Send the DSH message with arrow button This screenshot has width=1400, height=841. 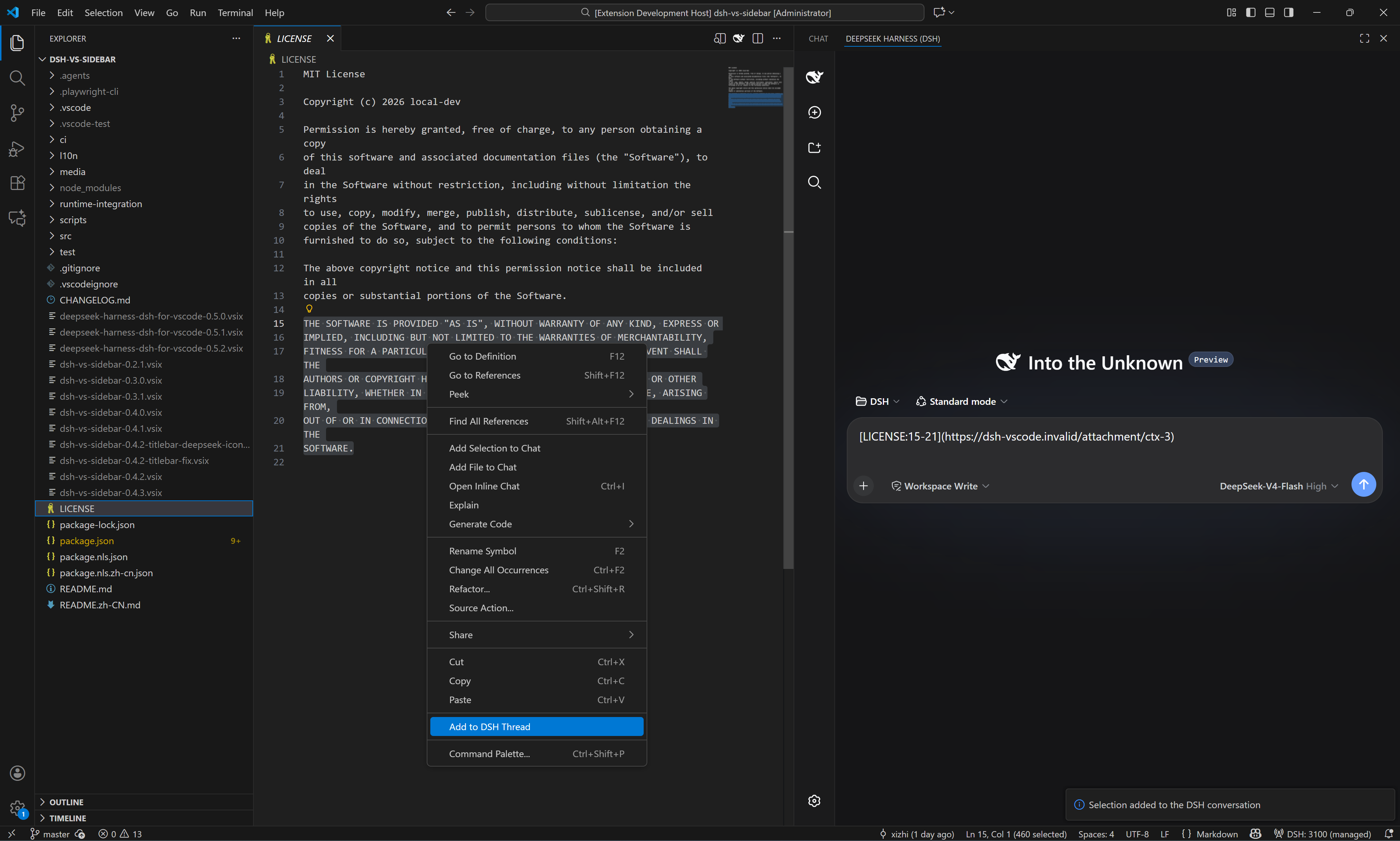pyautogui.click(x=1363, y=485)
